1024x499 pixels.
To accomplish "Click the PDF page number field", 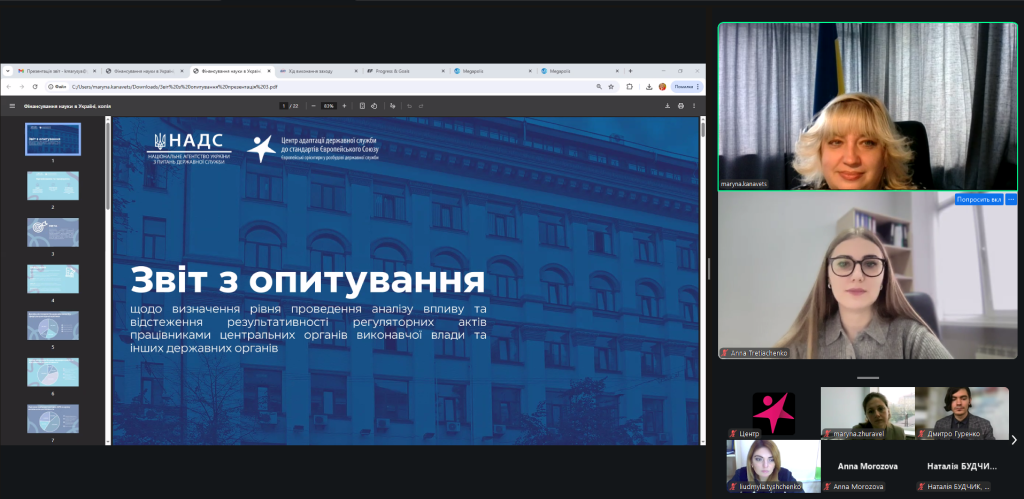I will (x=284, y=105).
